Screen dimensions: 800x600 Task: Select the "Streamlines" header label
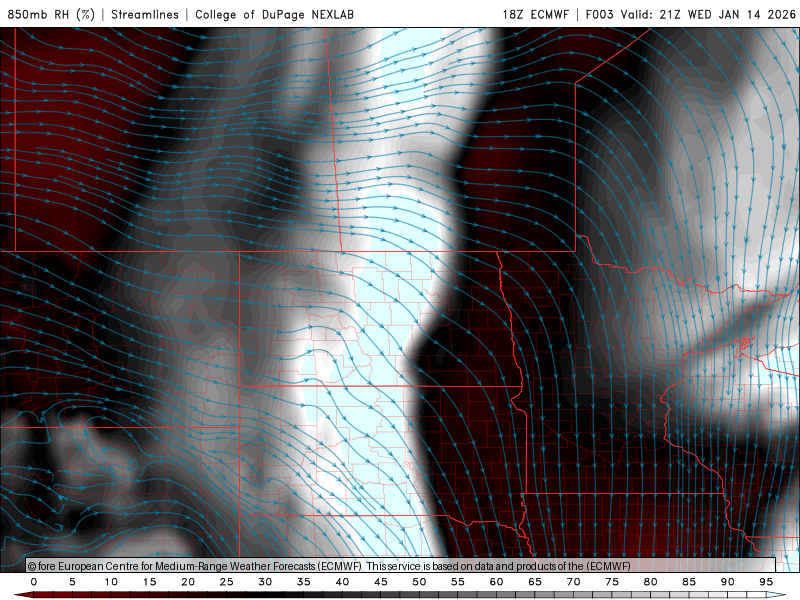[145, 14]
